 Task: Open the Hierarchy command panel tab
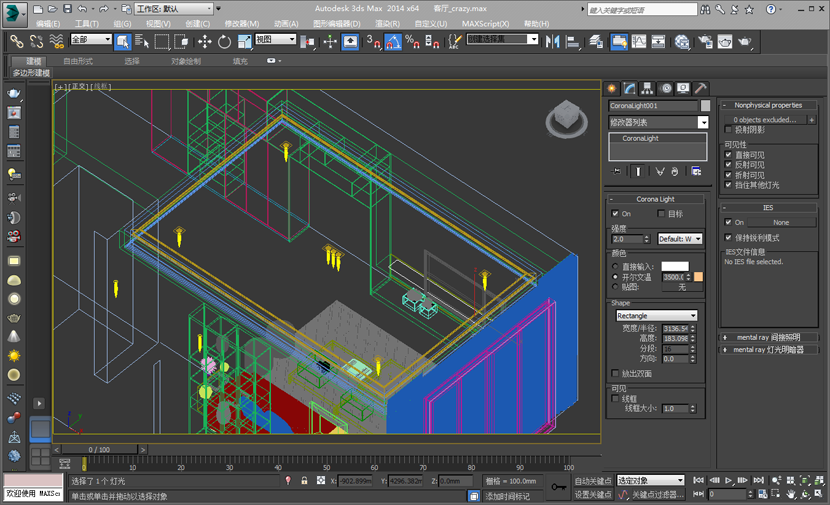647,88
